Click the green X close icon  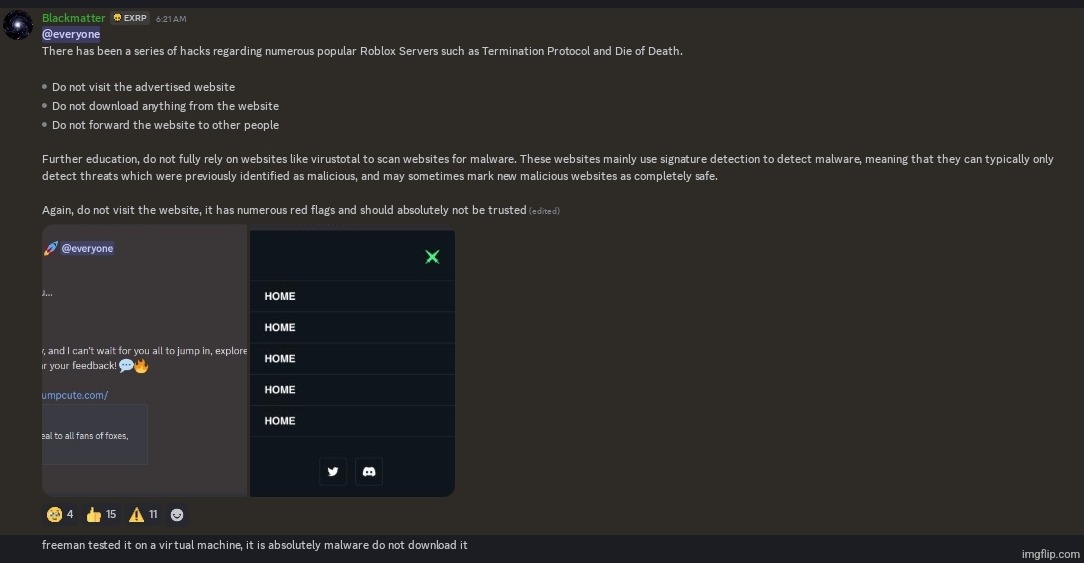point(432,257)
